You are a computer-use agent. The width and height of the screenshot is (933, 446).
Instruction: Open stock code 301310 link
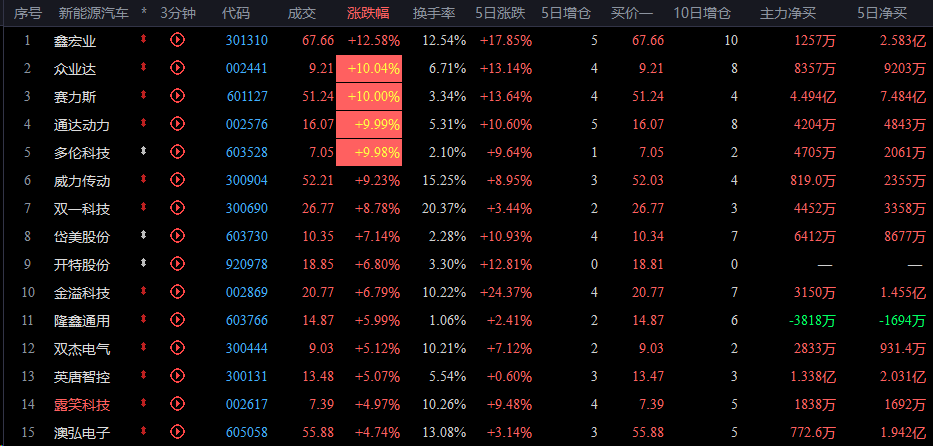point(247,40)
